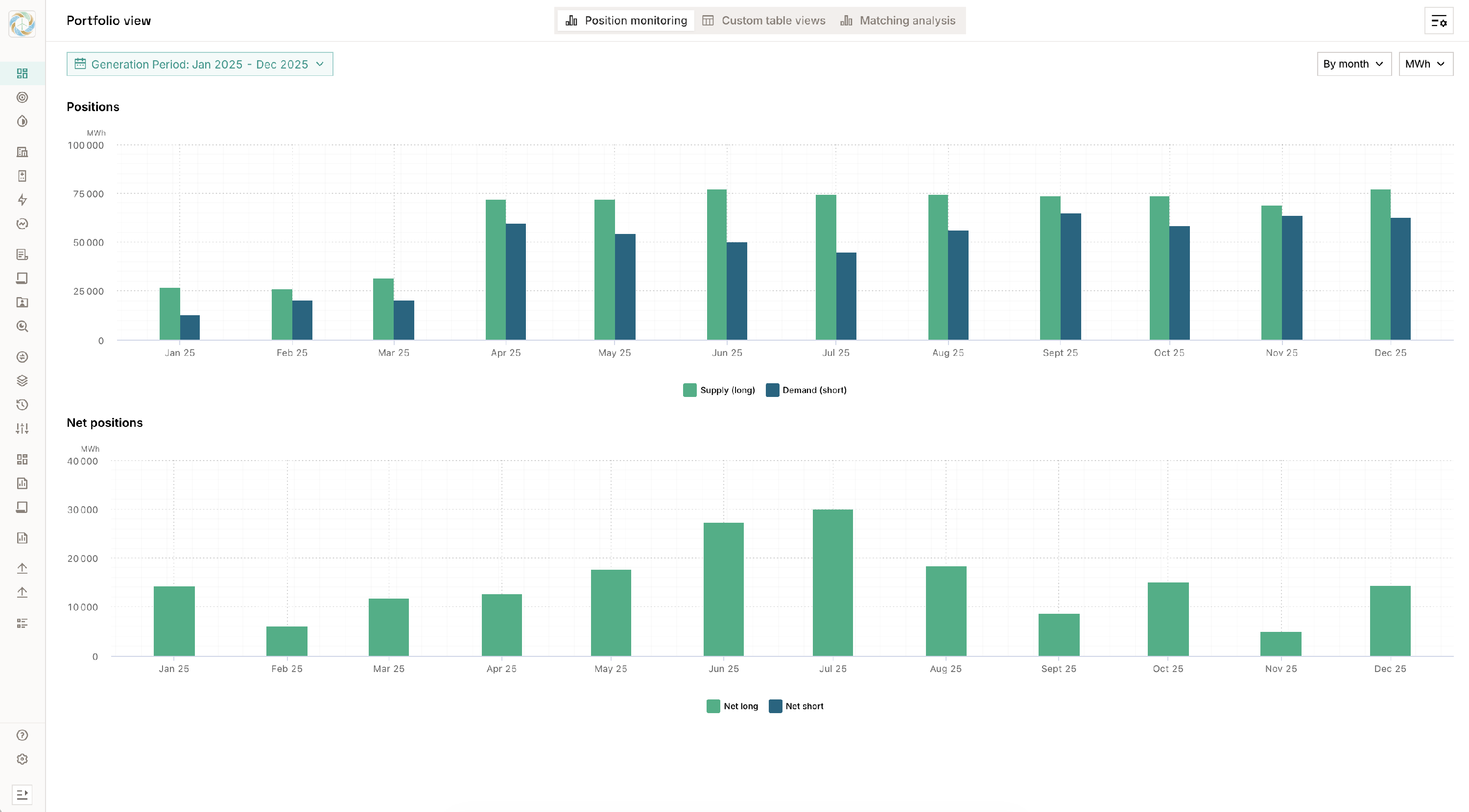This screenshot has width=1469, height=812.
Task: Click the building icon in sidebar
Action: pos(22,152)
